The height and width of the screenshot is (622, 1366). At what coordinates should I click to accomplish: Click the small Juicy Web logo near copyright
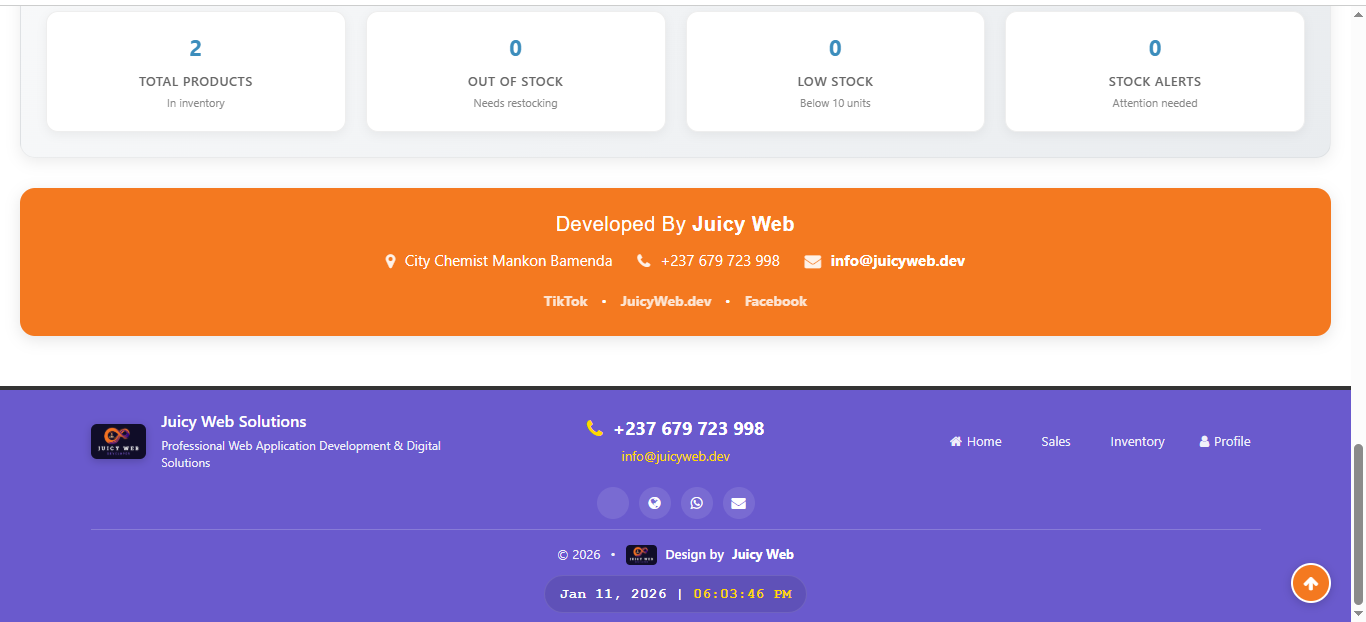[x=641, y=555]
